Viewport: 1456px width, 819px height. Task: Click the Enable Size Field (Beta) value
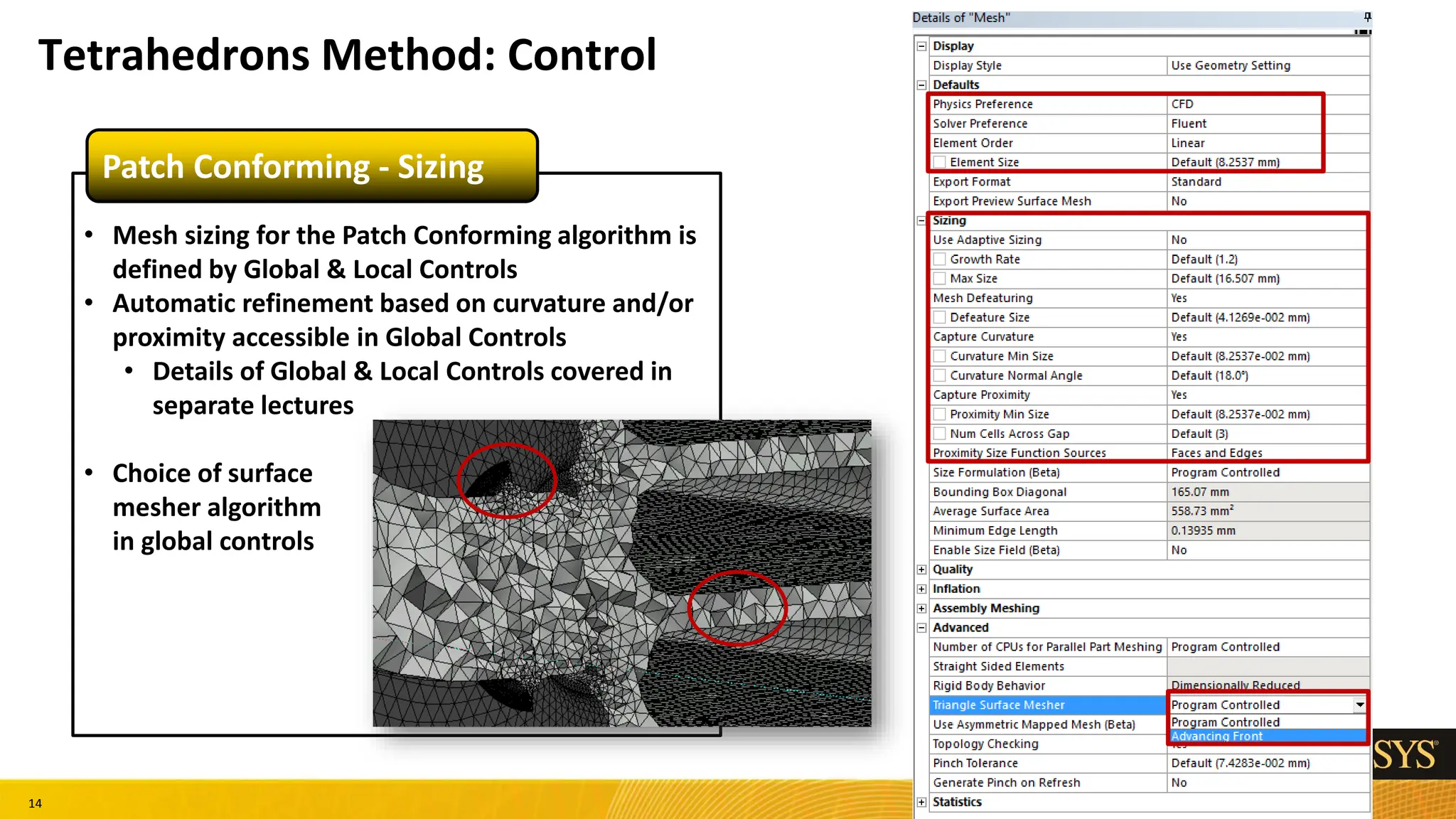pyautogui.click(x=1268, y=550)
